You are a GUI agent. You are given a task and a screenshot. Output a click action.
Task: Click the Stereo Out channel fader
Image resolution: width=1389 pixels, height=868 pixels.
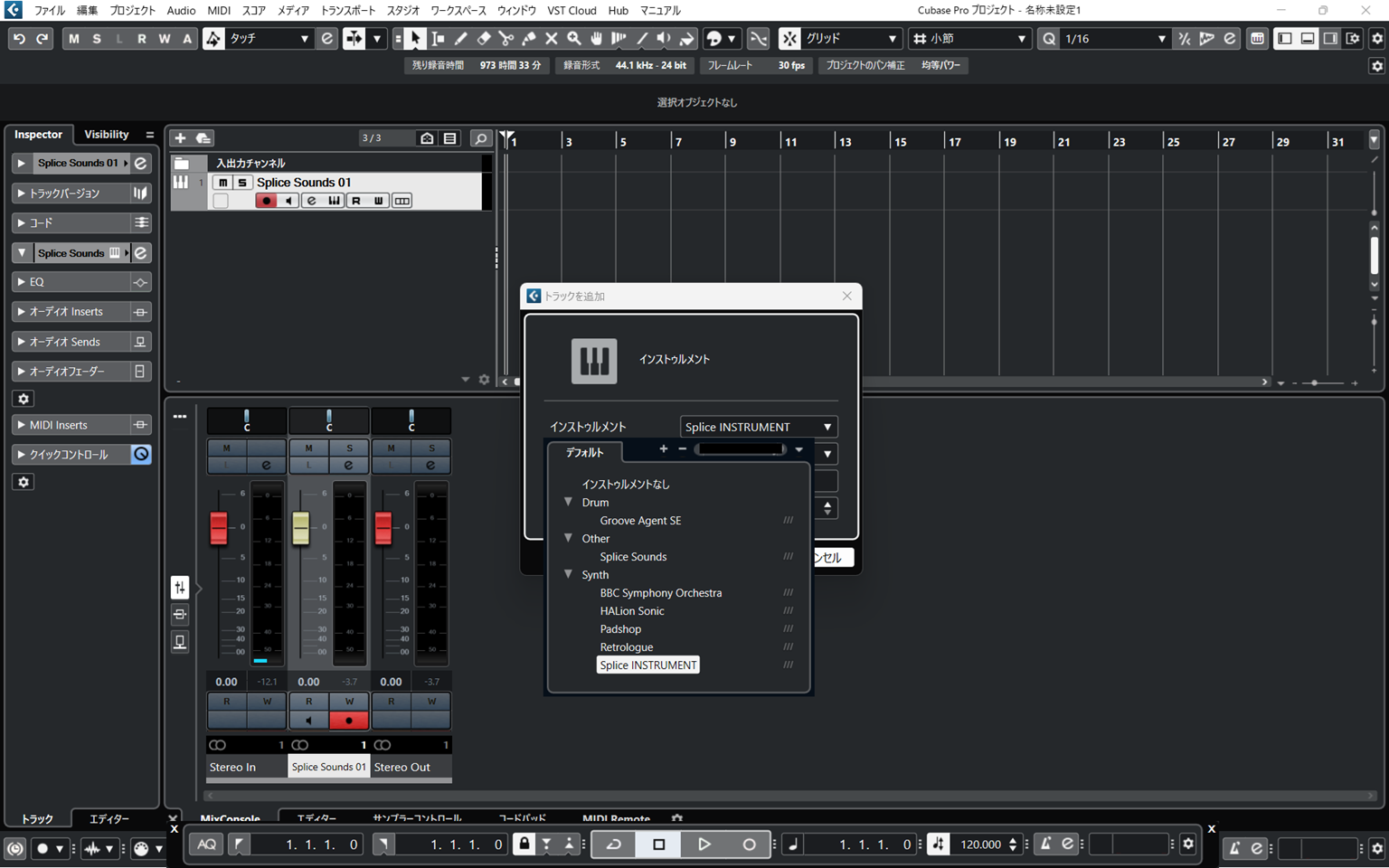click(383, 528)
